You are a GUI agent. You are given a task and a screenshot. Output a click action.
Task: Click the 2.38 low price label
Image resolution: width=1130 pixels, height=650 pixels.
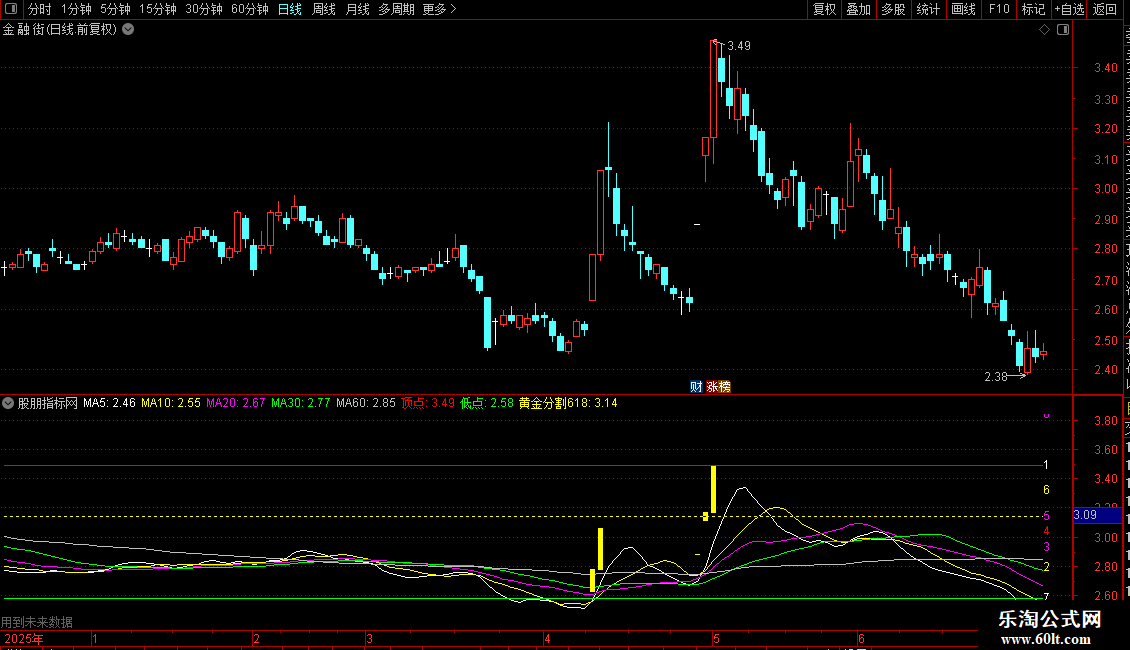click(x=996, y=377)
